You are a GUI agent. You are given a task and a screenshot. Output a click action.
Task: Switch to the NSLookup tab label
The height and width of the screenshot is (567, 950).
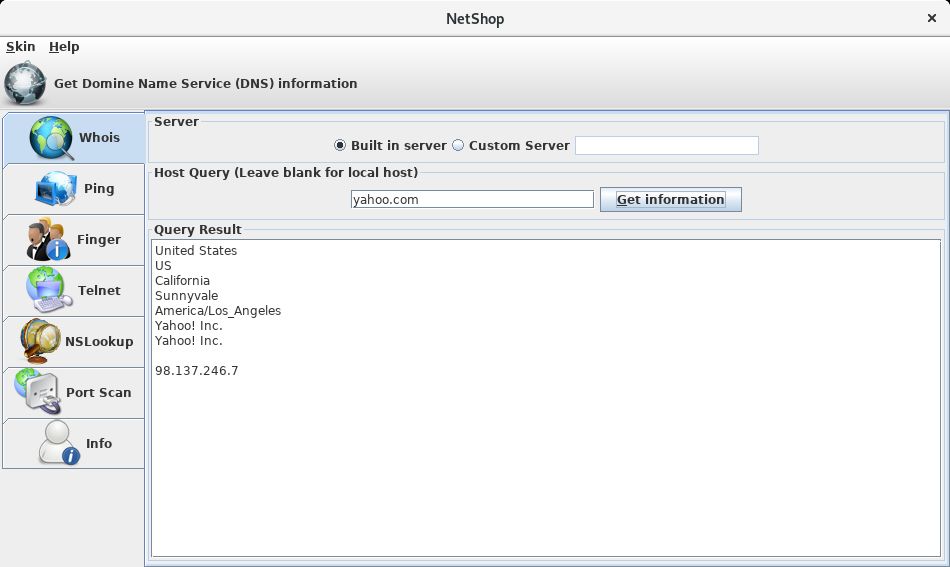tap(99, 341)
